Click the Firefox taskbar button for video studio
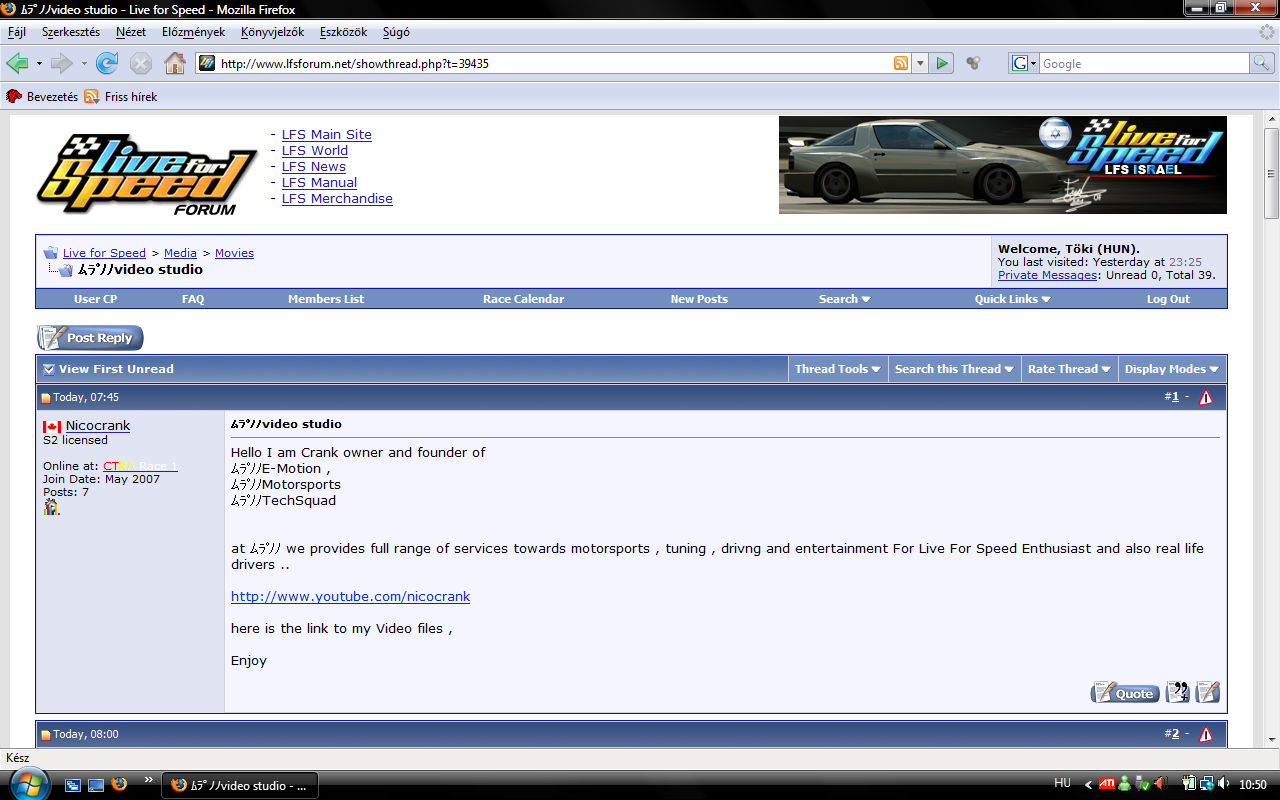The image size is (1280, 800). coord(240,785)
